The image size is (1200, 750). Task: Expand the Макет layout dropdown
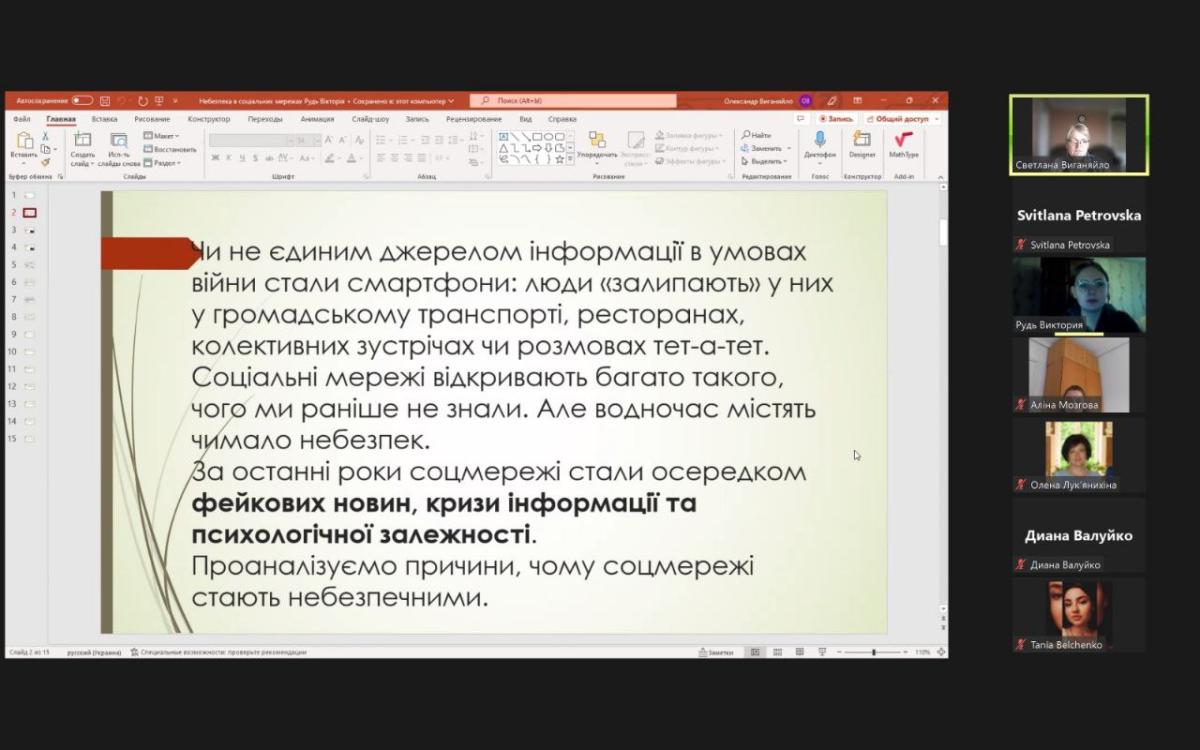pos(163,136)
